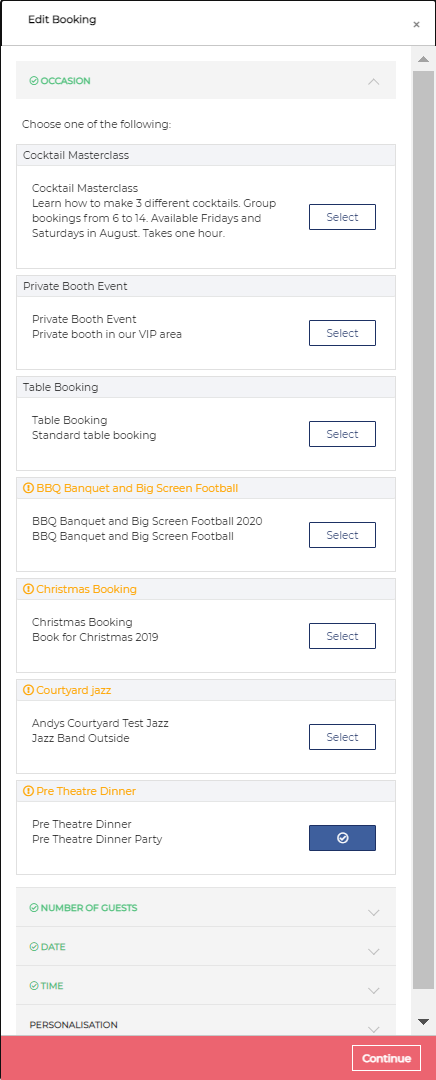This screenshot has width=436, height=1080.
Task: Click the green check icon beside OCCASION
Action: [x=34, y=81]
